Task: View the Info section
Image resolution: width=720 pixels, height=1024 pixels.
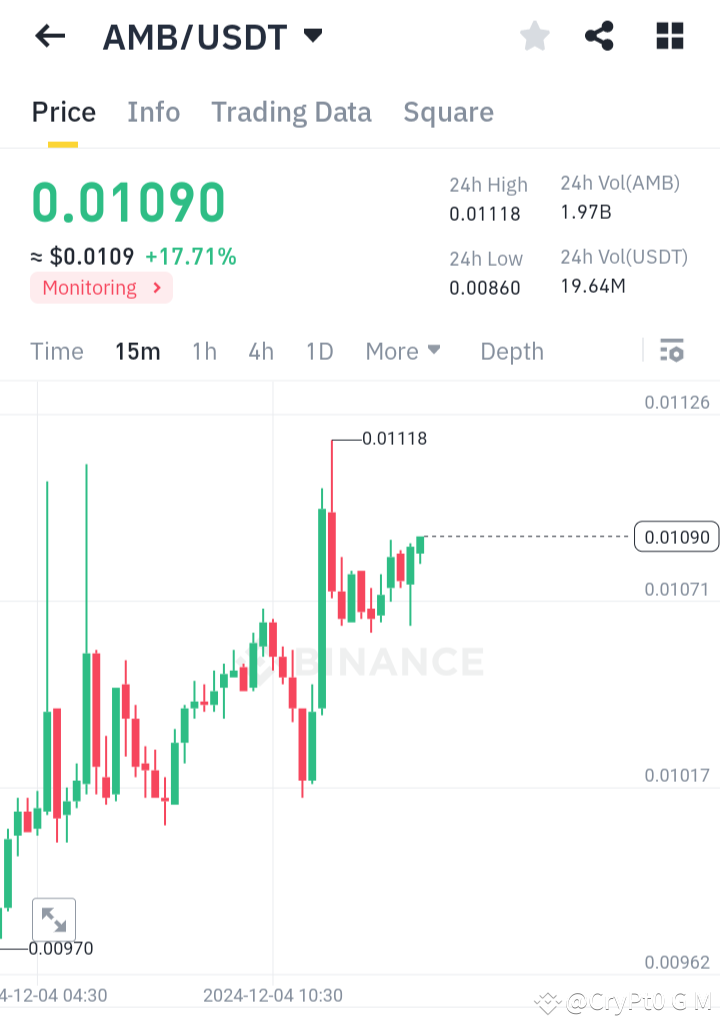Action: point(153,112)
